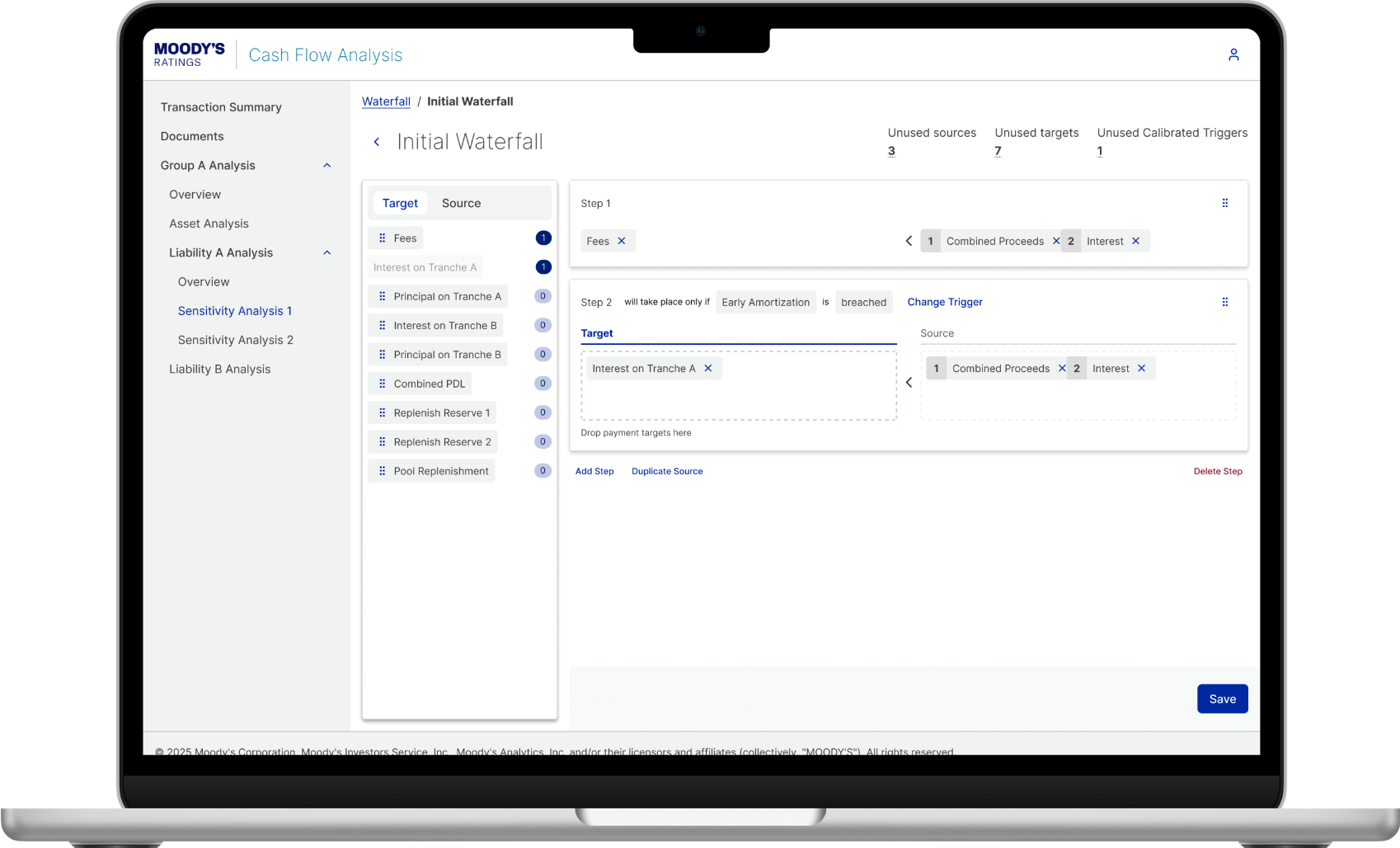This screenshot has height=848, width=1400.
Task: Select Sensitivity Analysis 1
Action: 235,311
